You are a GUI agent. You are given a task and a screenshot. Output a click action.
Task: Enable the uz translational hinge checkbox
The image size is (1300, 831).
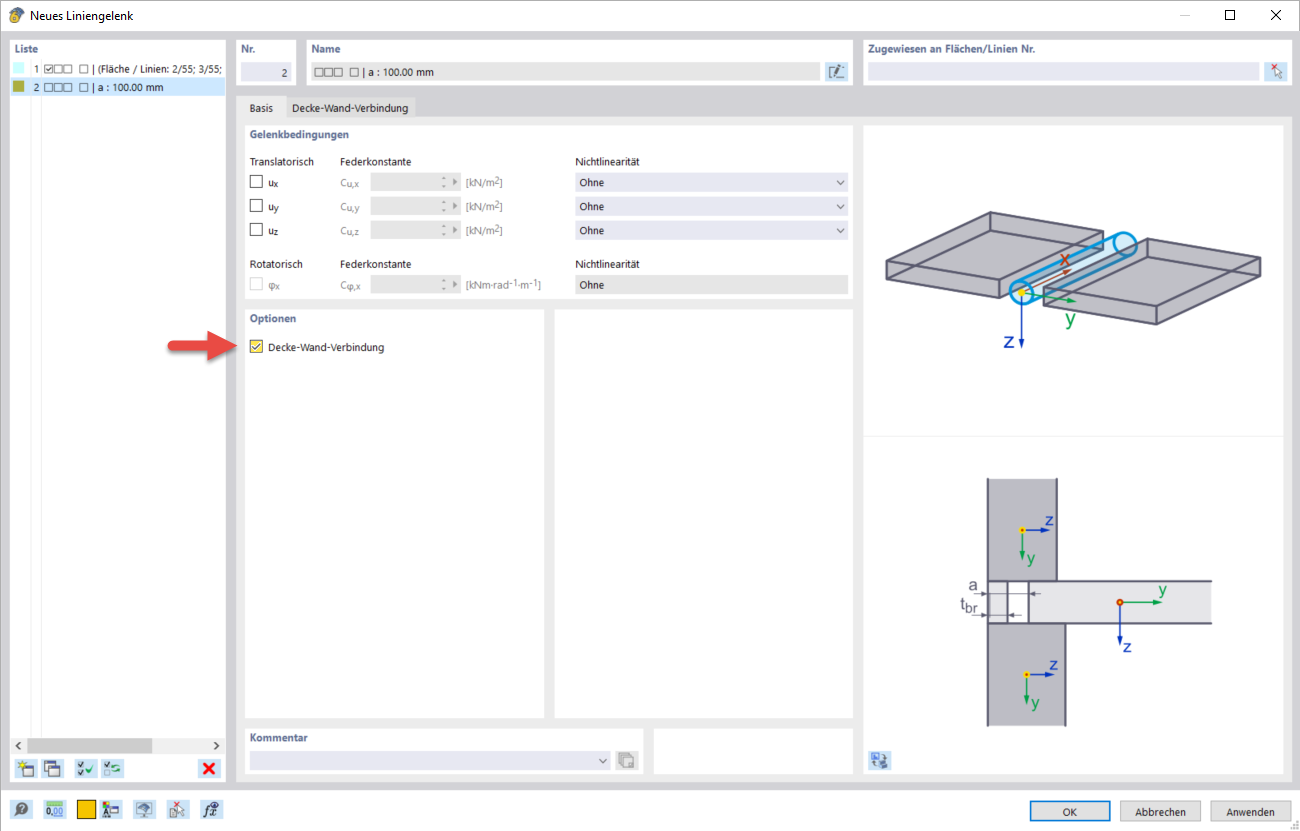click(x=256, y=230)
